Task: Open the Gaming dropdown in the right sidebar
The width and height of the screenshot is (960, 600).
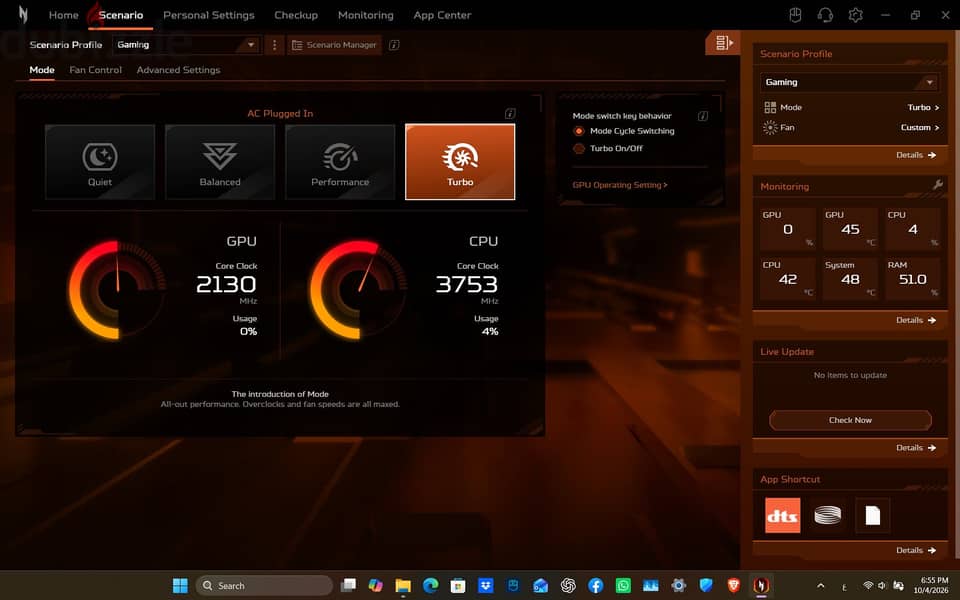Action: pos(850,82)
